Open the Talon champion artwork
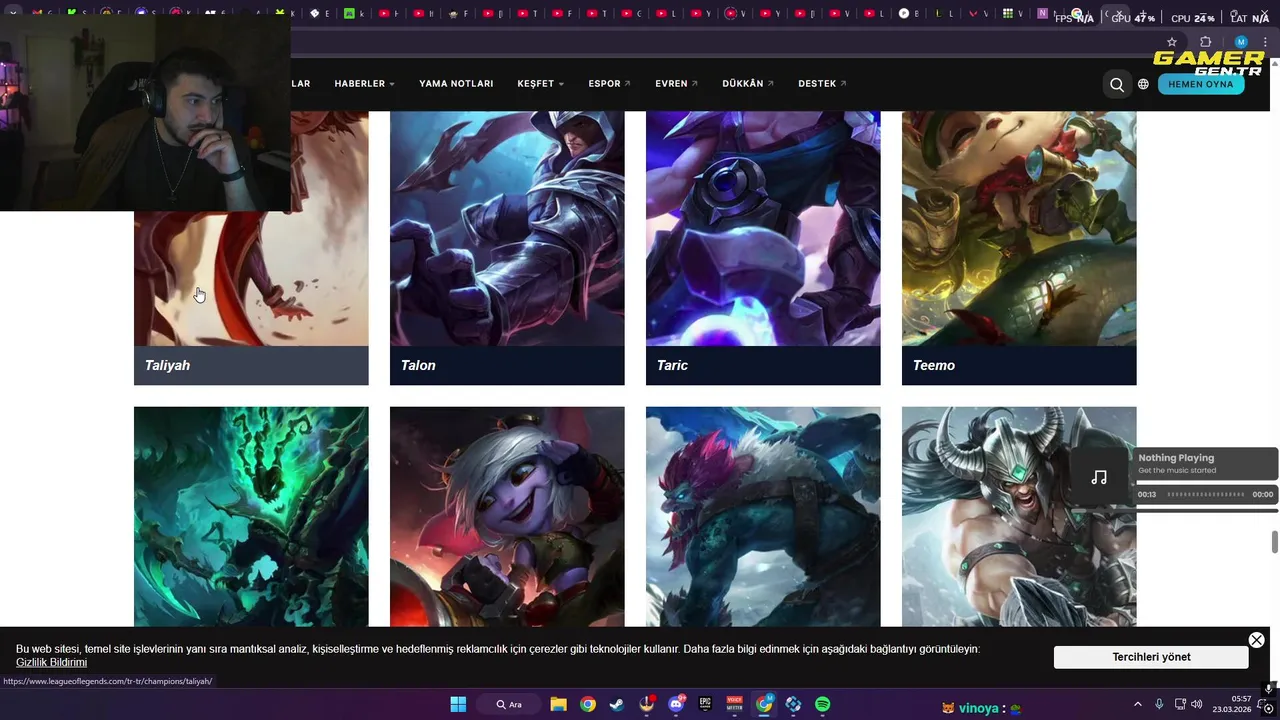Image resolution: width=1280 pixels, height=720 pixels. pyautogui.click(x=507, y=228)
